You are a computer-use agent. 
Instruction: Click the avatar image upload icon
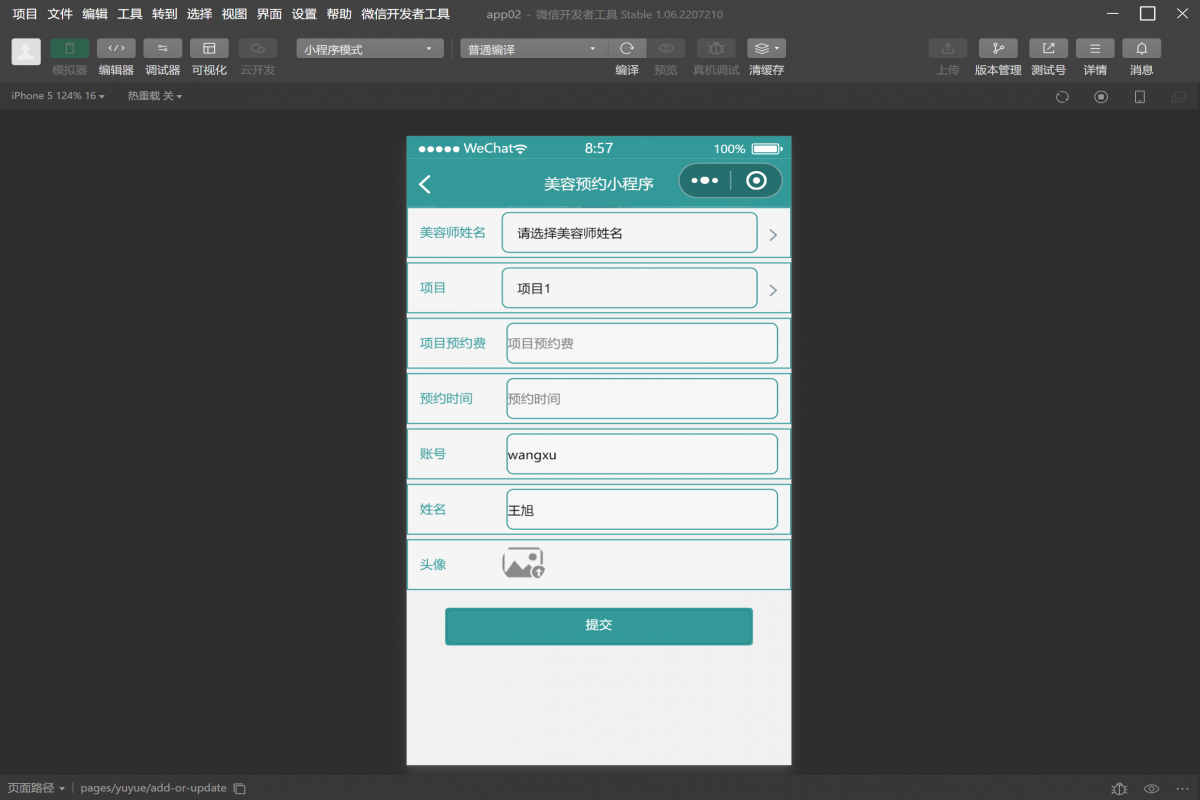[x=523, y=564]
